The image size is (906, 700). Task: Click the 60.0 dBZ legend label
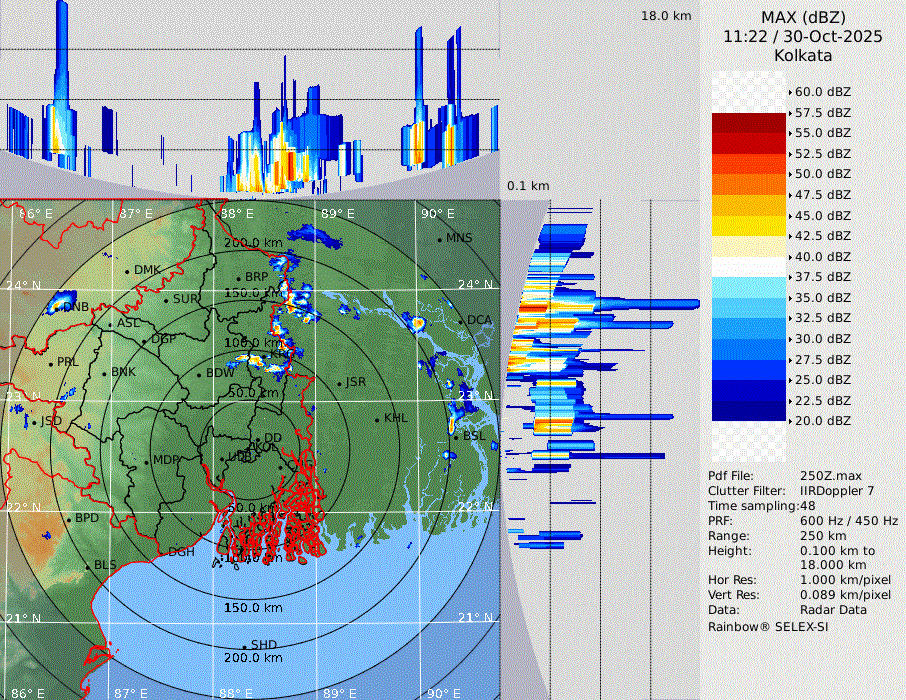822,92
